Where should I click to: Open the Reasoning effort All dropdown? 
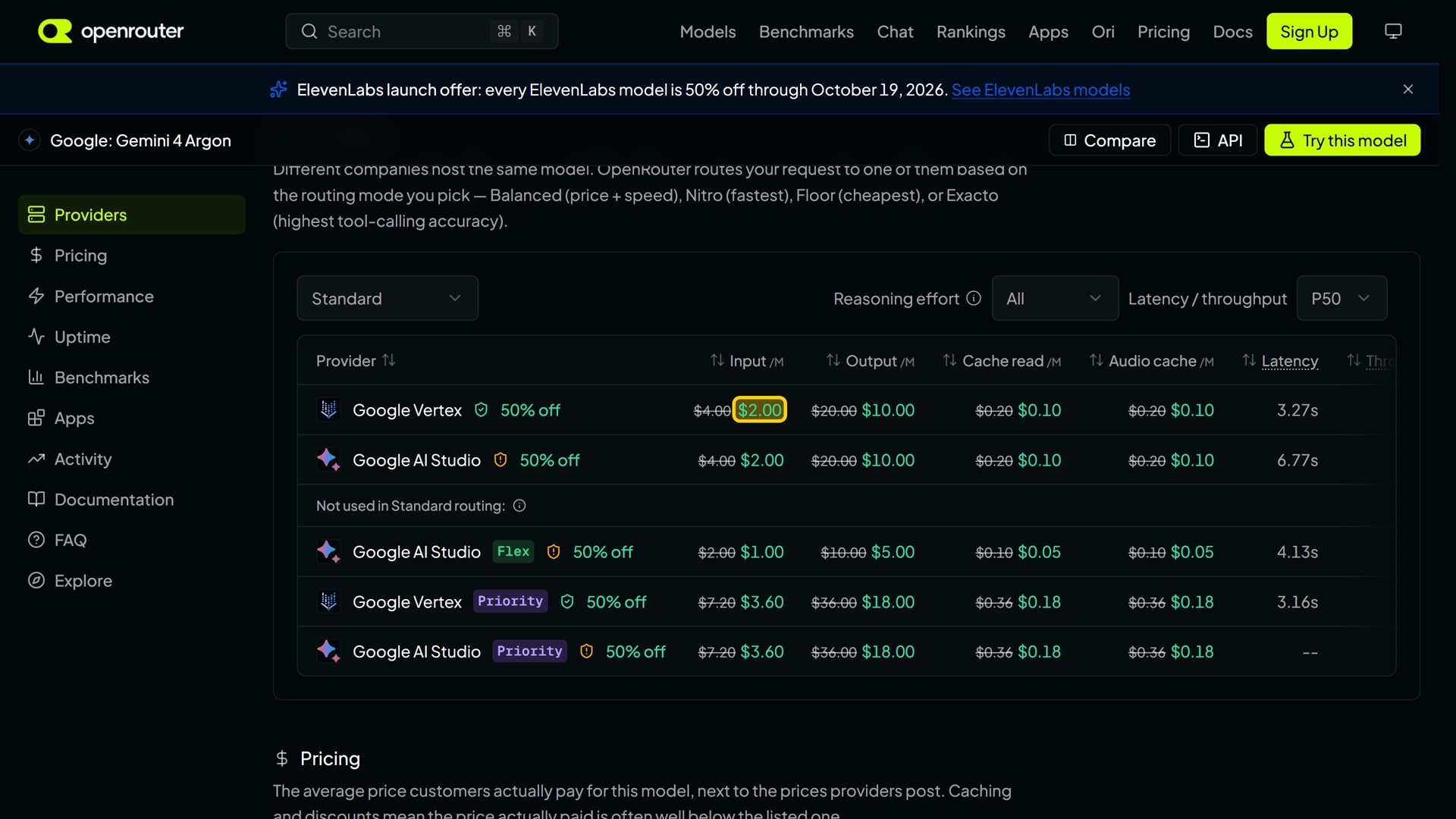click(1055, 298)
